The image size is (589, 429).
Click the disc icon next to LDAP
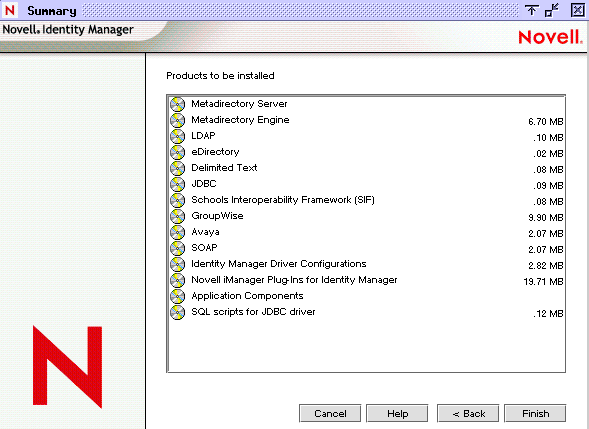click(178, 136)
